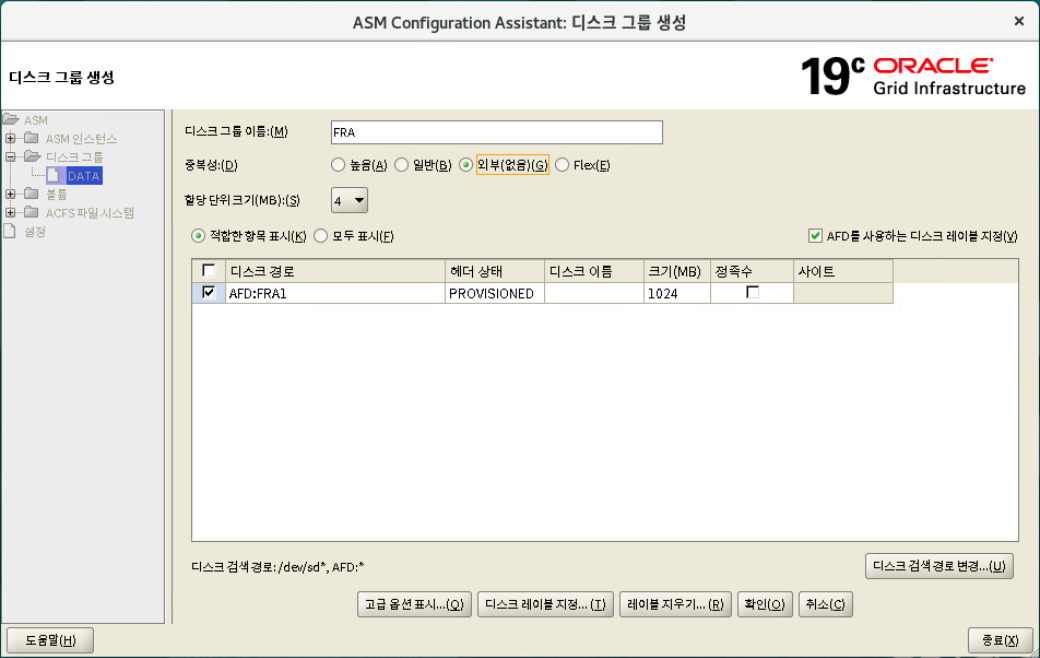Click the ASM root folder icon
This screenshot has height=658, width=1040.
[x=11, y=120]
